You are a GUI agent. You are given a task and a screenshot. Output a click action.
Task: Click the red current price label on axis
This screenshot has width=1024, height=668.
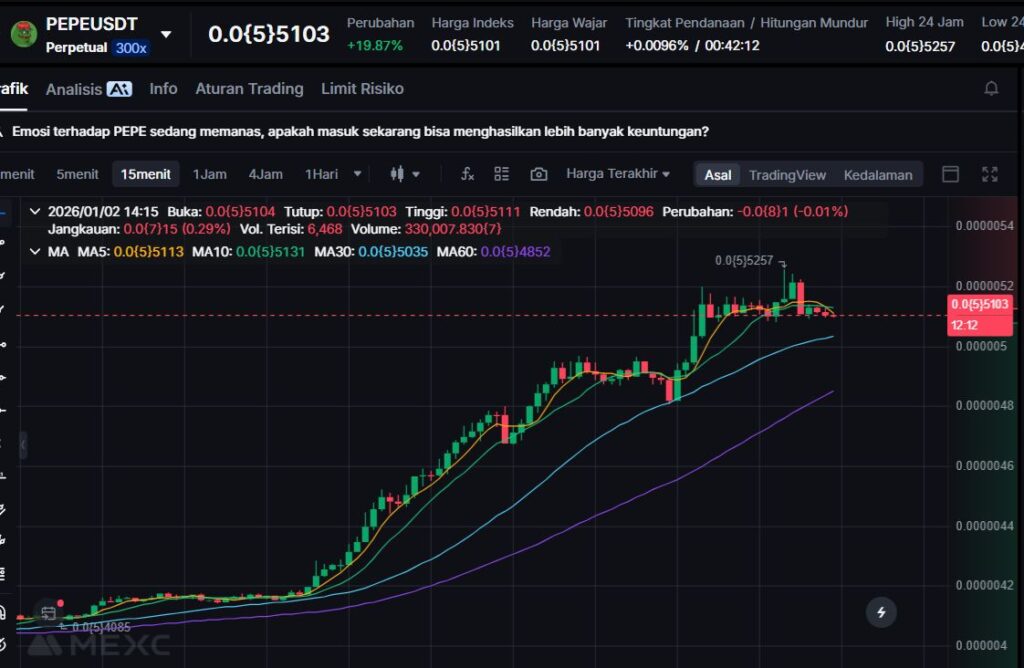977,304
